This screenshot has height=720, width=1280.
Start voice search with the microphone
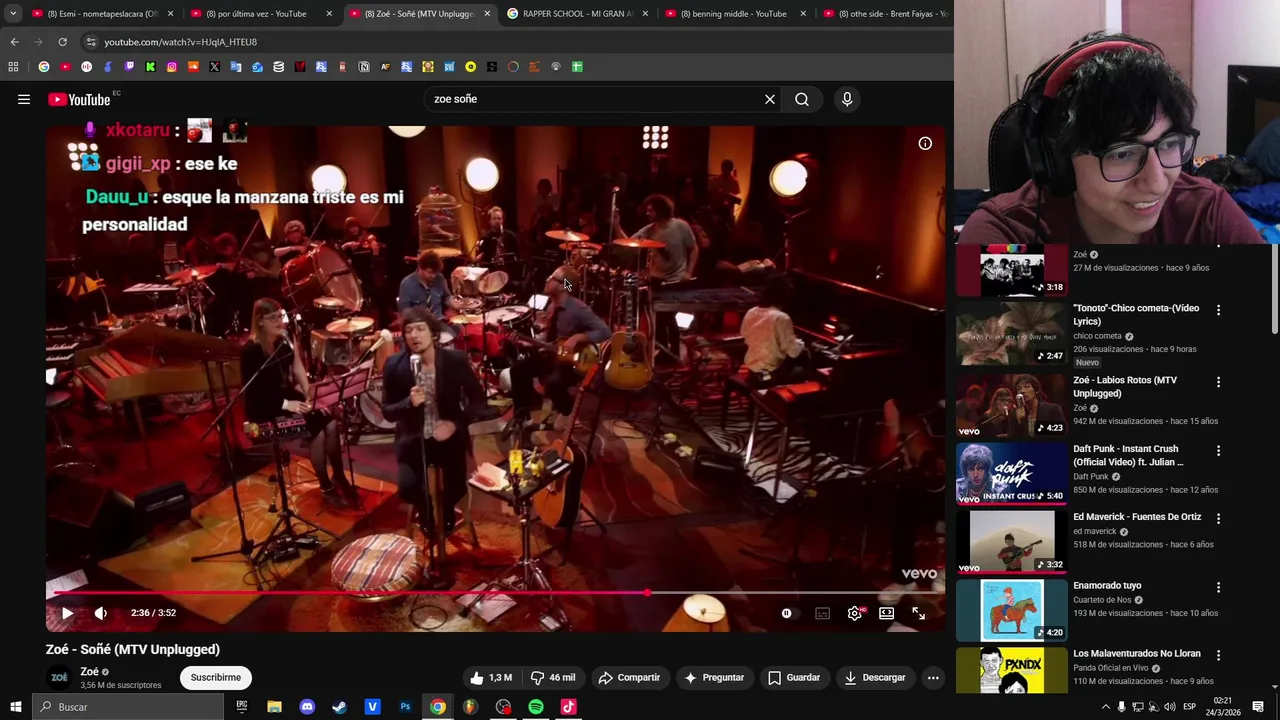[847, 99]
